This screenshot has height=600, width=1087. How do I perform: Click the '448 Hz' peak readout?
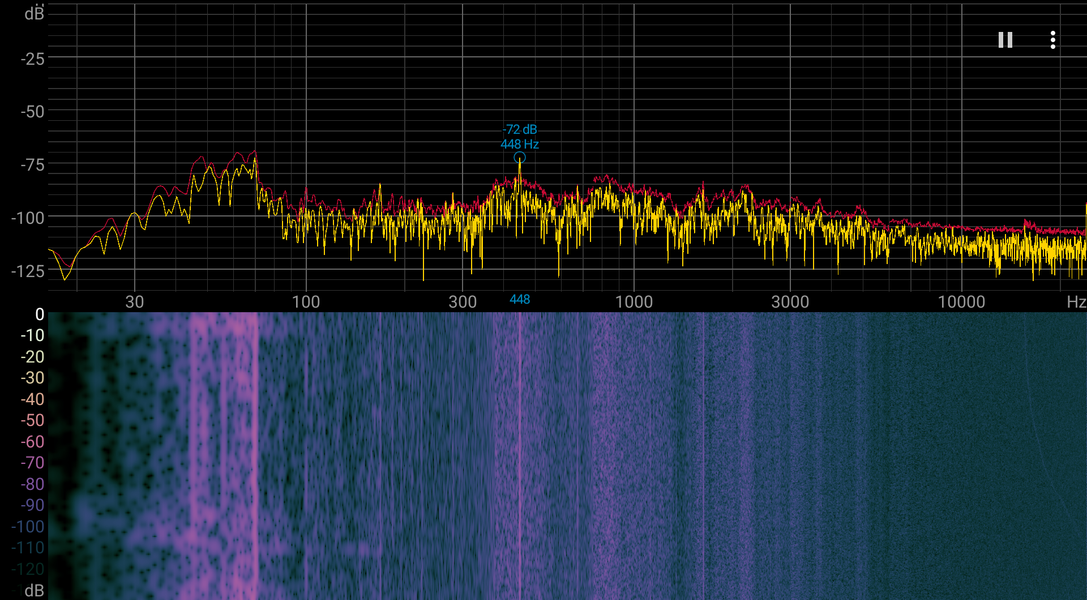click(520, 144)
